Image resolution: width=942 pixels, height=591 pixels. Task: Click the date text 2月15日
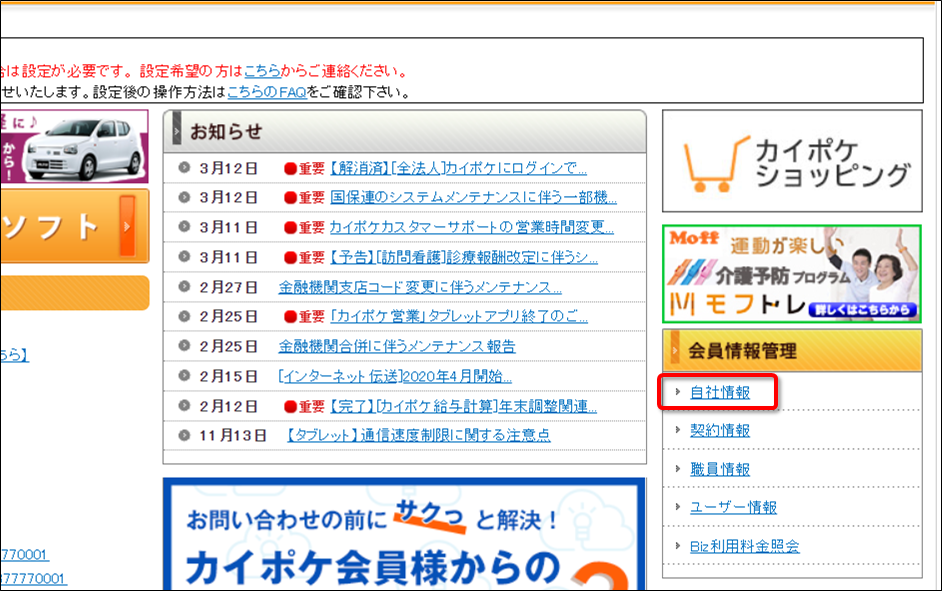[x=228, y=376]
